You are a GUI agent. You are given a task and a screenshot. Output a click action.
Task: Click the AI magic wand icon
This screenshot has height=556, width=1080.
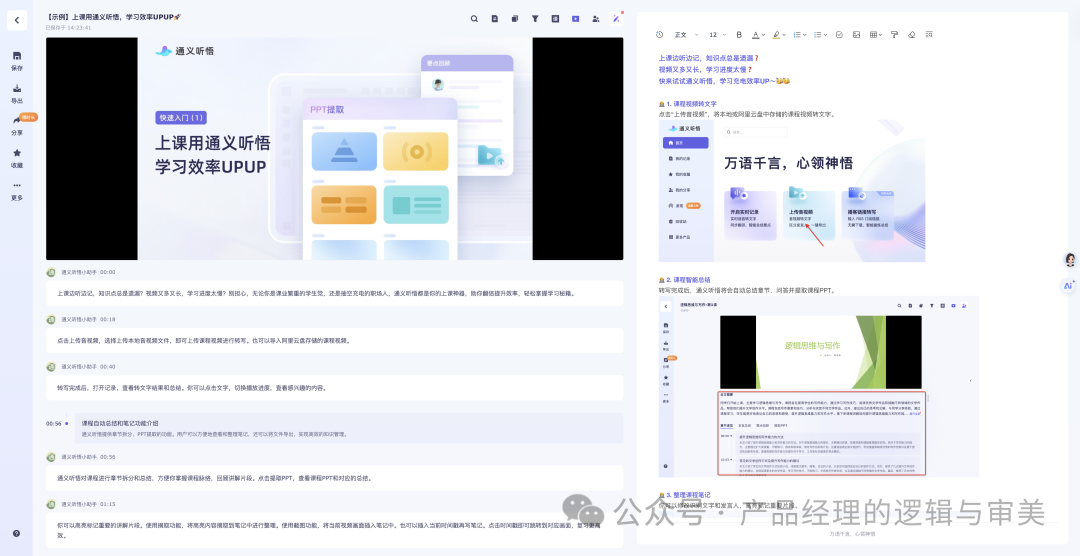tap(616, 19)
